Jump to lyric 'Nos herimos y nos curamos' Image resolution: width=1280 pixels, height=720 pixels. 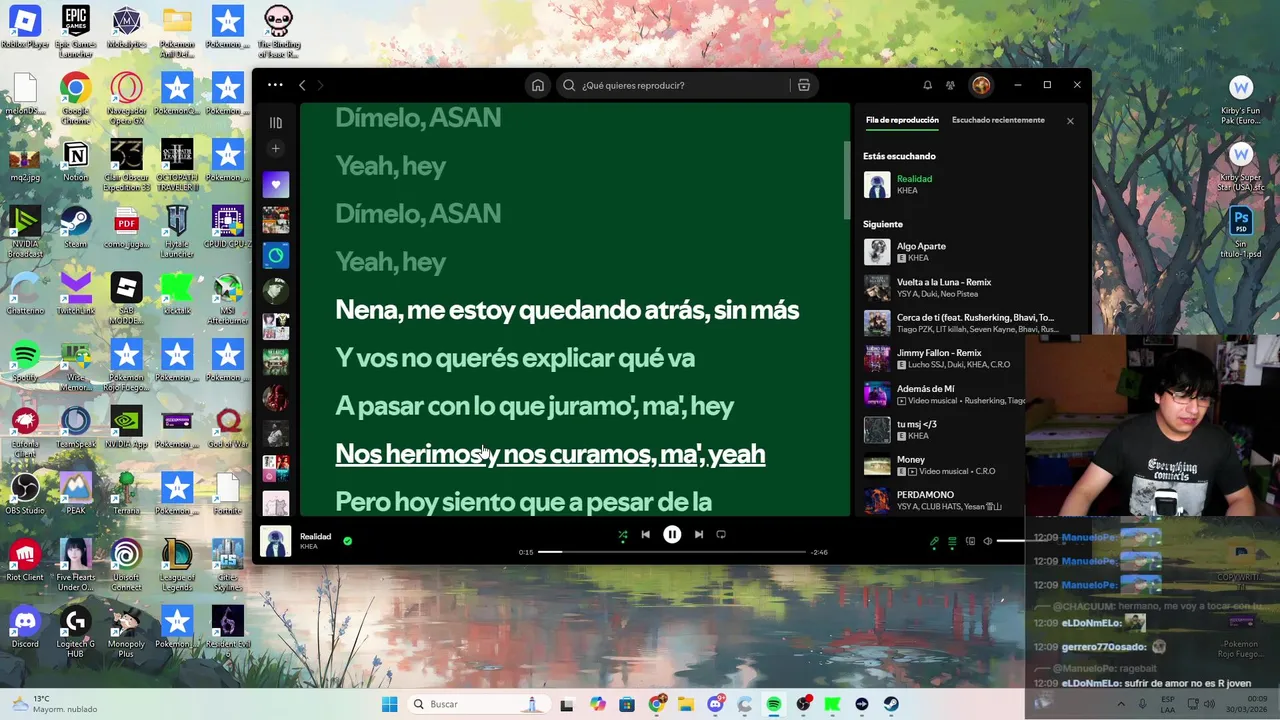550,454
